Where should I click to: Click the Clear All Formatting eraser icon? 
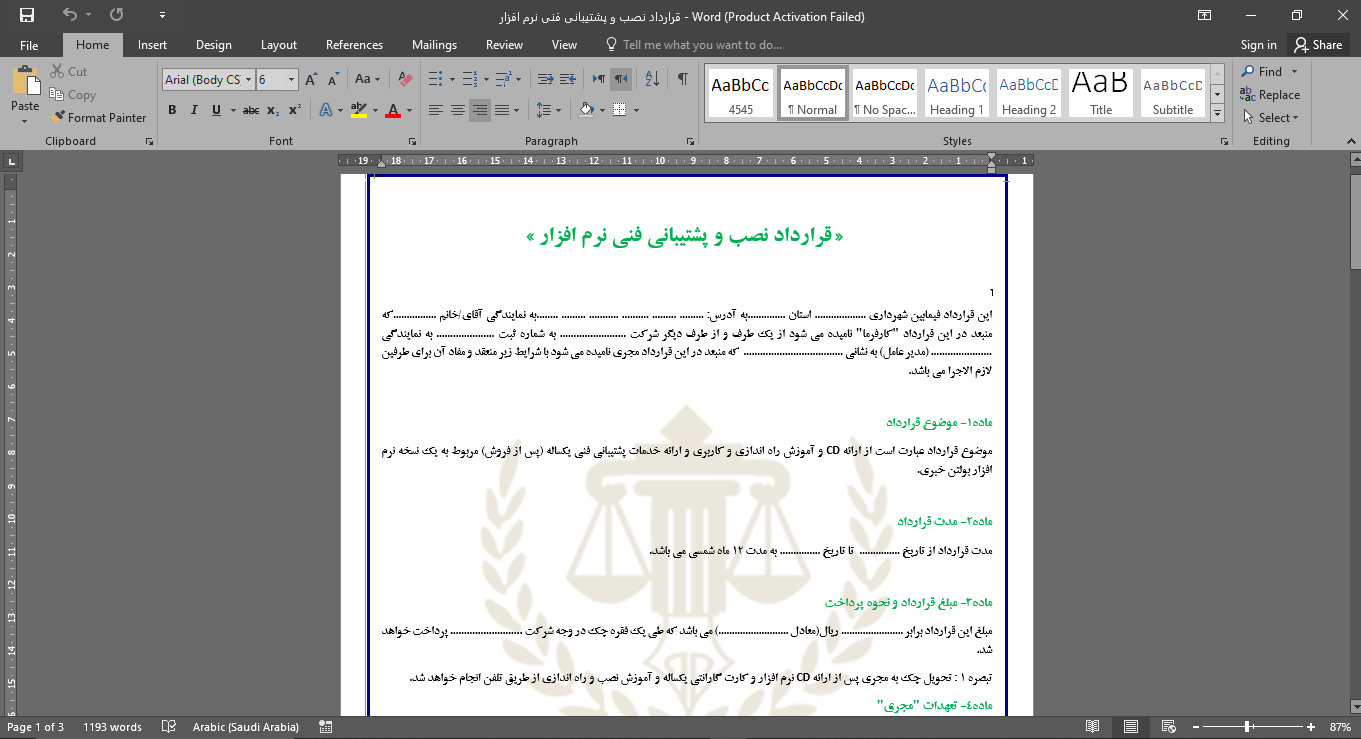pos(404,79)
